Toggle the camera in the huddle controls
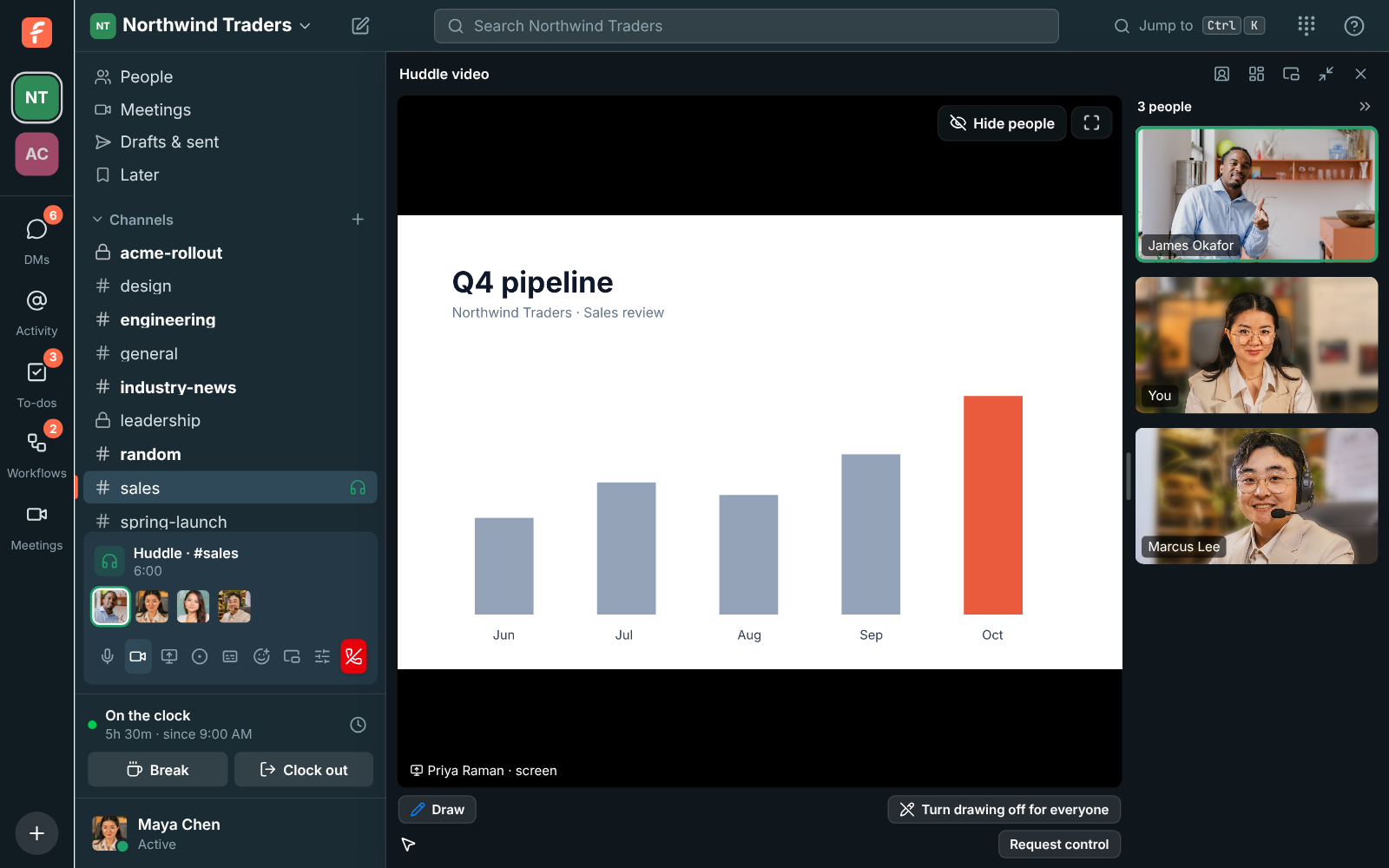This screenshot has height=868, width=1389. coord(138,656)
